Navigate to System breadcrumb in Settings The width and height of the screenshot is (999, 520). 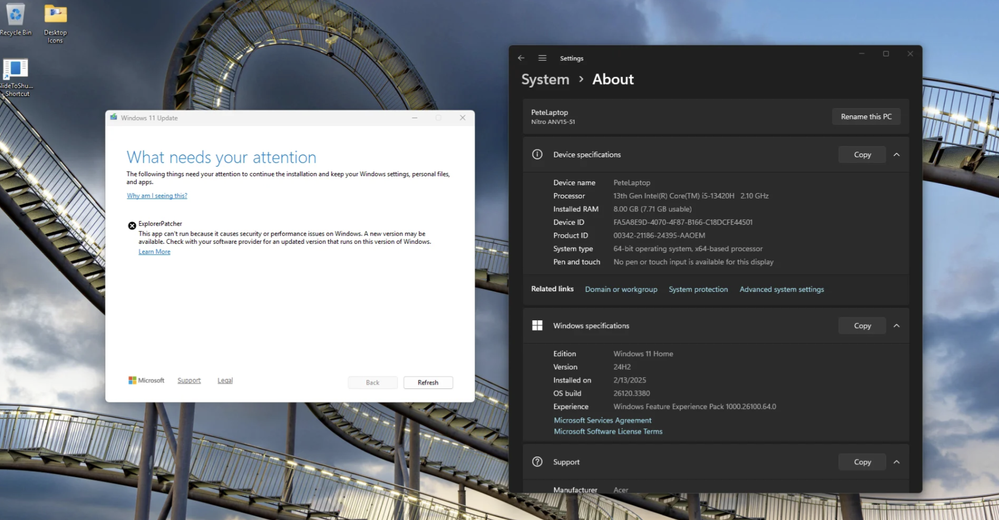pyautogui.click(x=545, y=80)
